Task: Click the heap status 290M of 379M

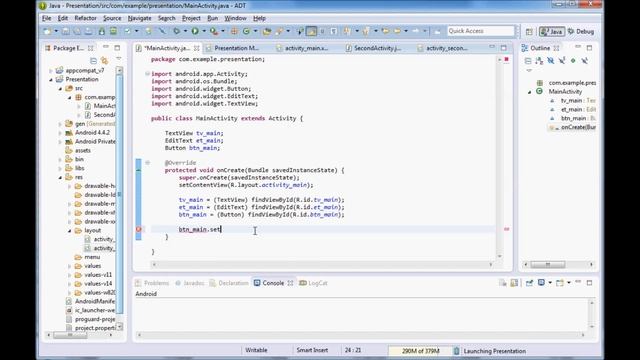Action: pyautogui.click(x=420, y=351)
